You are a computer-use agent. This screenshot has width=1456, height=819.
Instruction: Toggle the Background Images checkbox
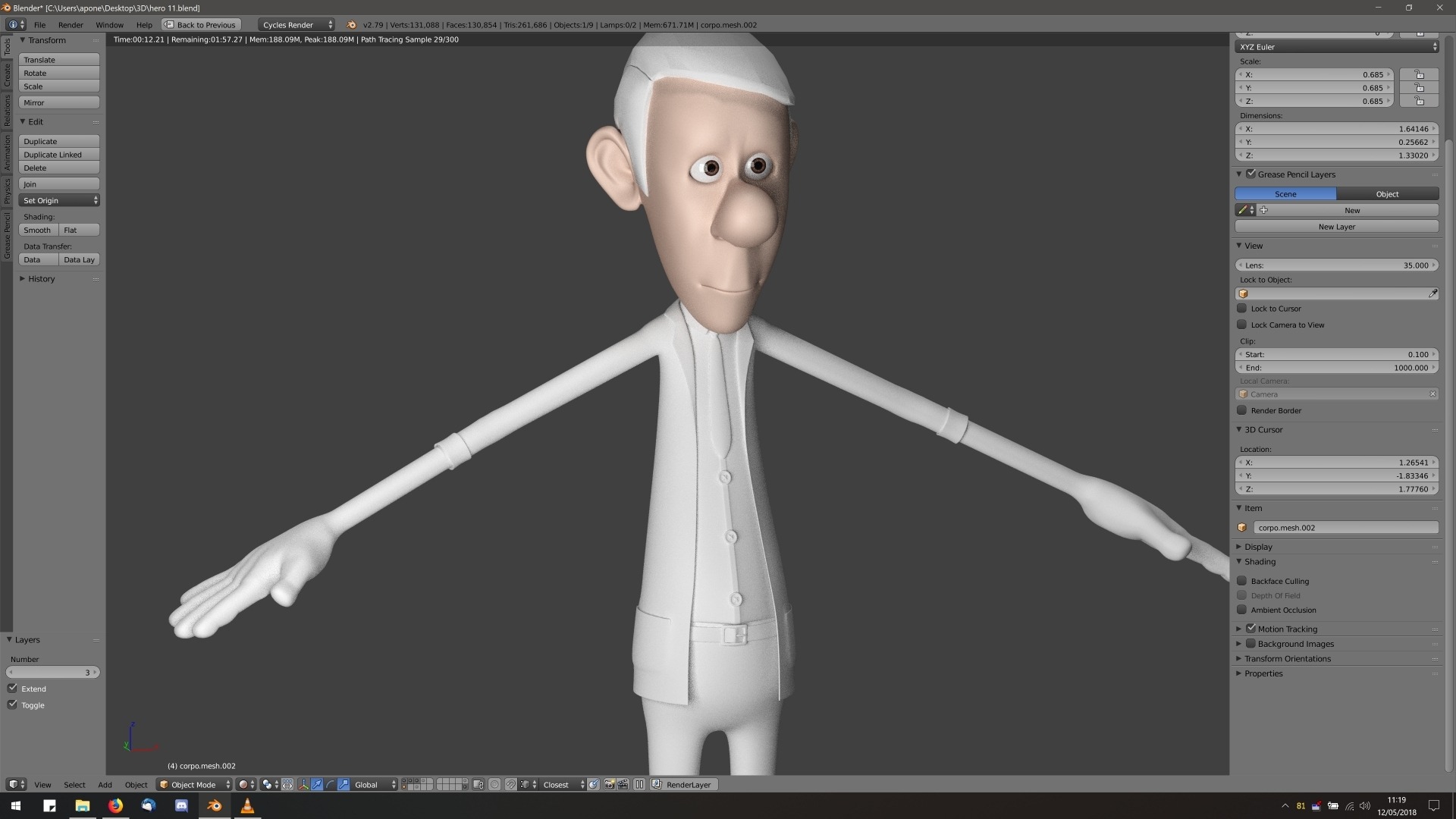point(1251,644)
